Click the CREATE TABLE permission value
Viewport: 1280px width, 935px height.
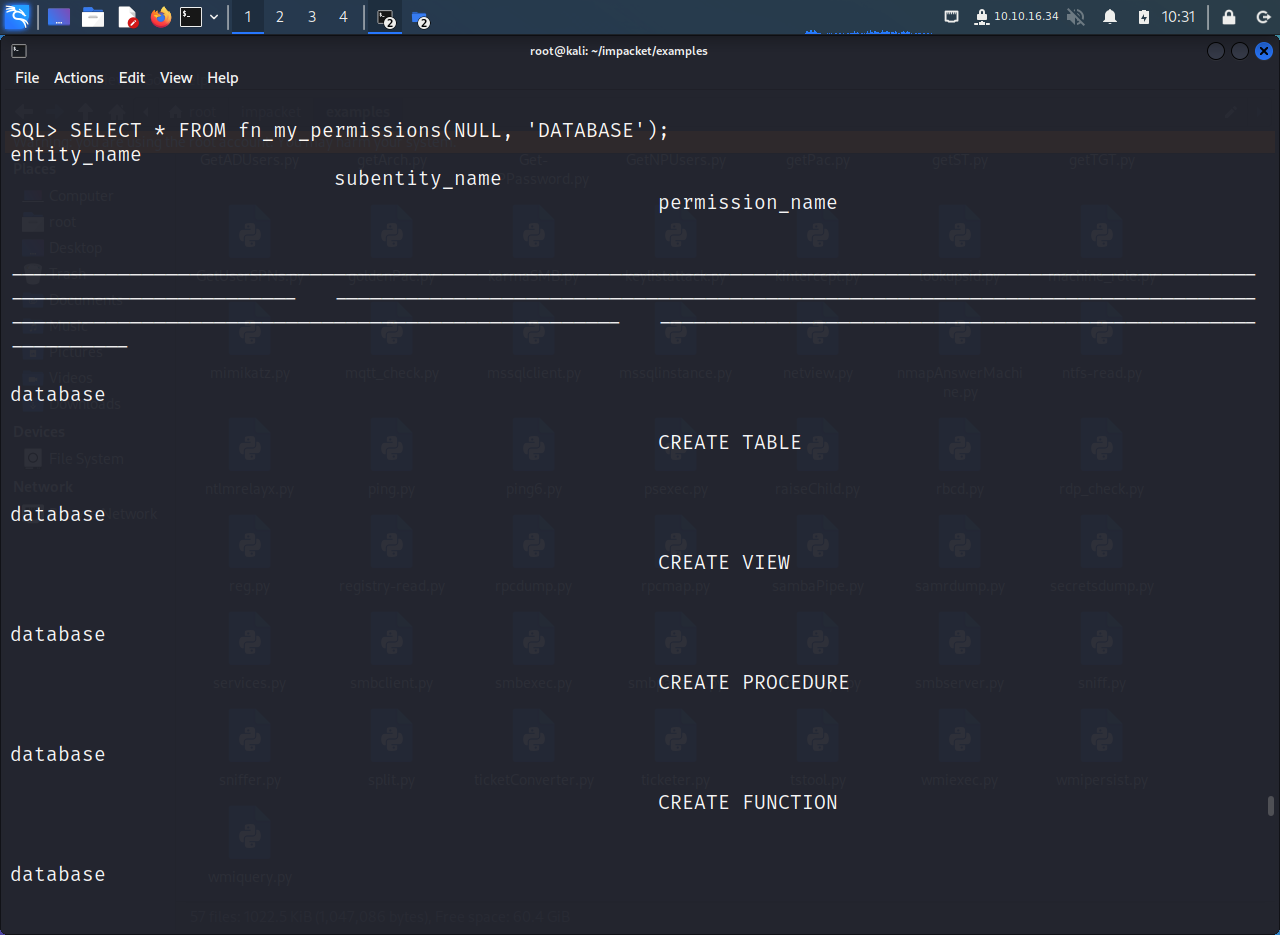pyautogui.click(x=730, y=443)
